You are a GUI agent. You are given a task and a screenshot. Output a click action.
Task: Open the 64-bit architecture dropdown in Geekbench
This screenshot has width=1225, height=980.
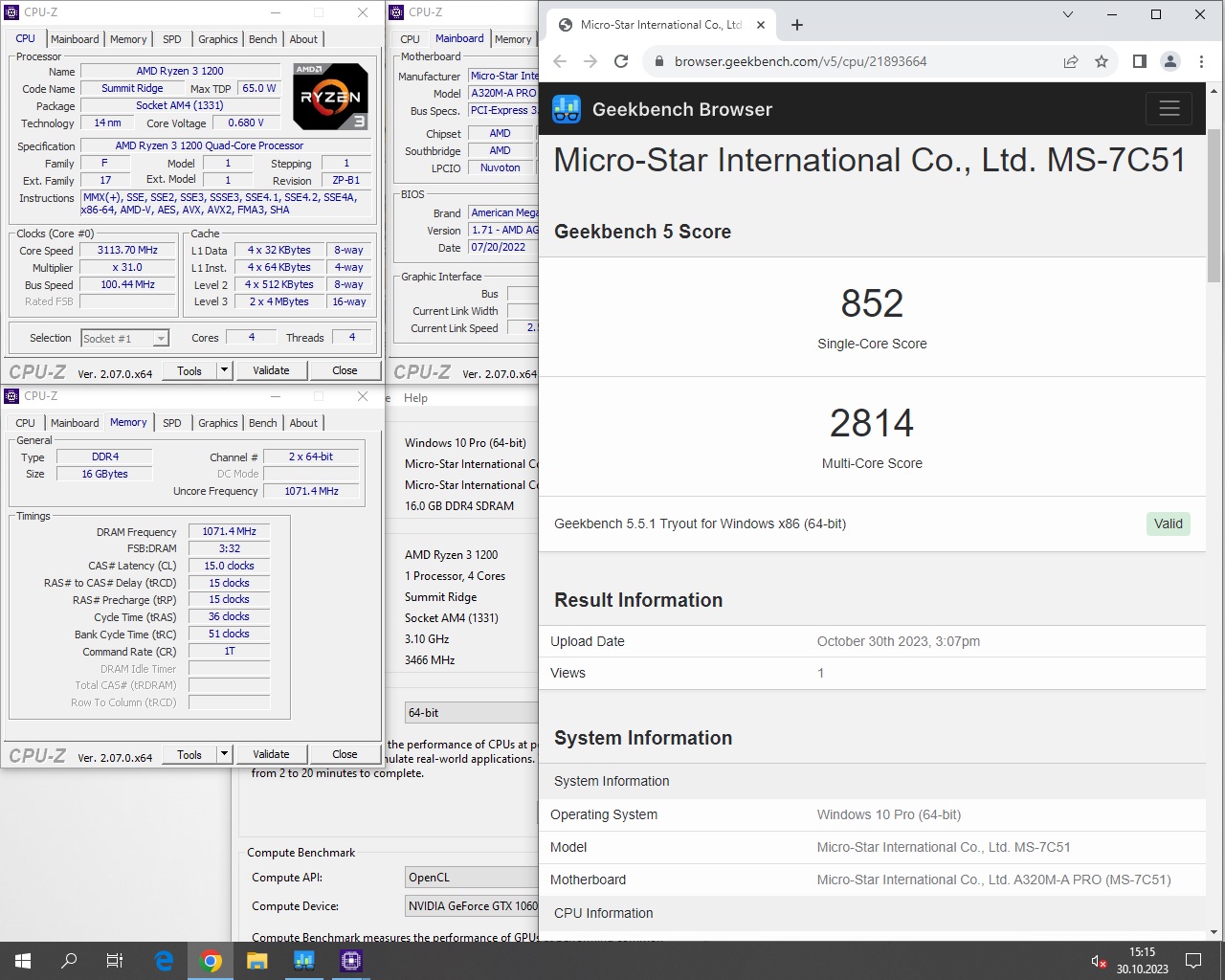click(472, 713)
